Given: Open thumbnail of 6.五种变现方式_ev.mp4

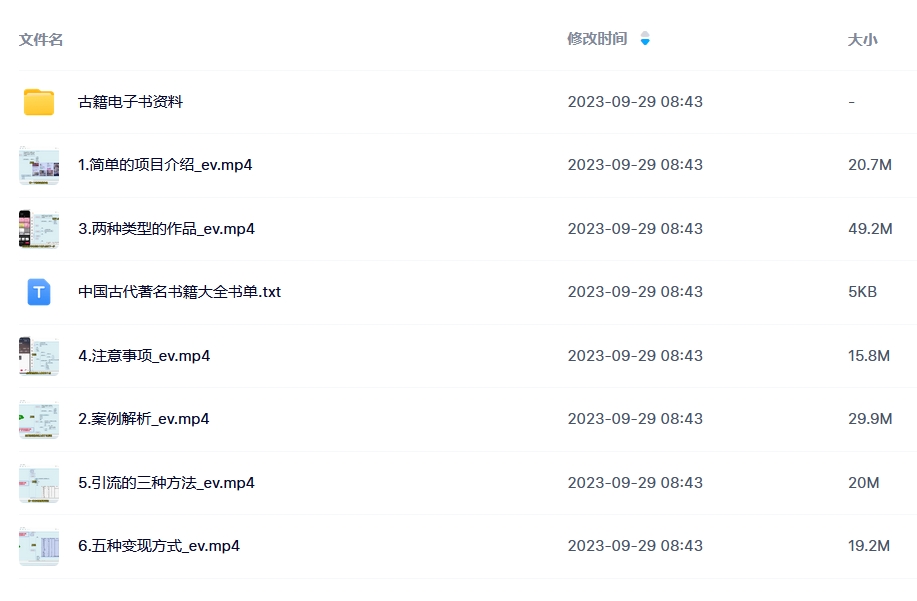Looking at the screenshot, I should [39, 547].
